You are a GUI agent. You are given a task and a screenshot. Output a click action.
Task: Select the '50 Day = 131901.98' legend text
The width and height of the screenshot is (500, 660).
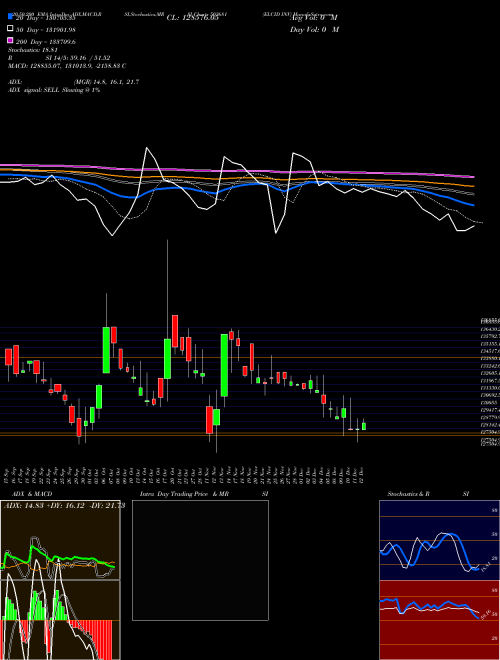46,29
